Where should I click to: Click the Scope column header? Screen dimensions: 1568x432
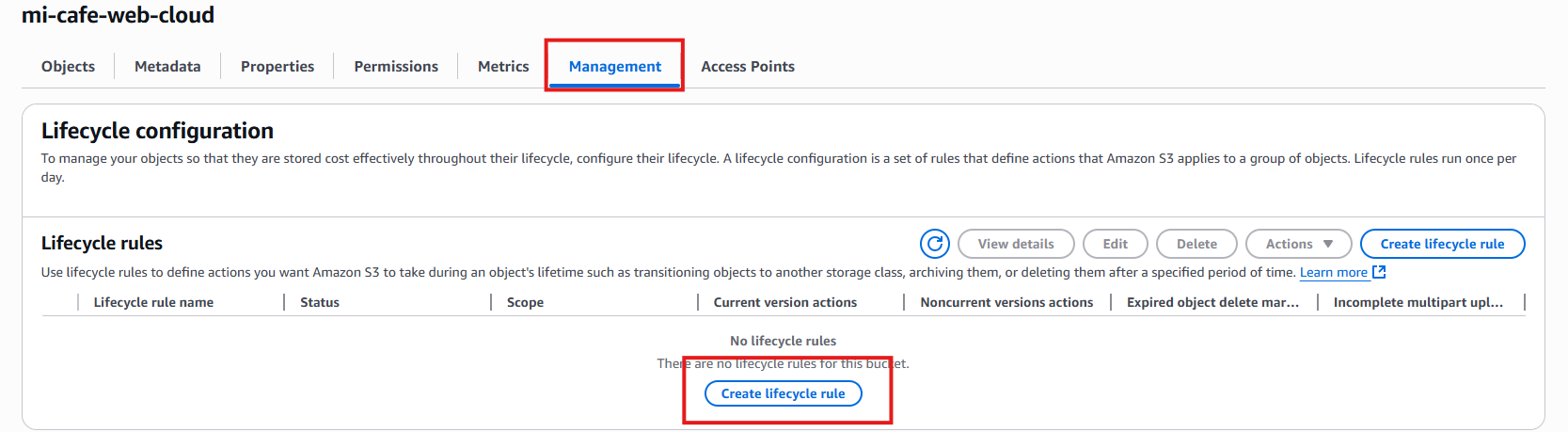click(525, 302)
